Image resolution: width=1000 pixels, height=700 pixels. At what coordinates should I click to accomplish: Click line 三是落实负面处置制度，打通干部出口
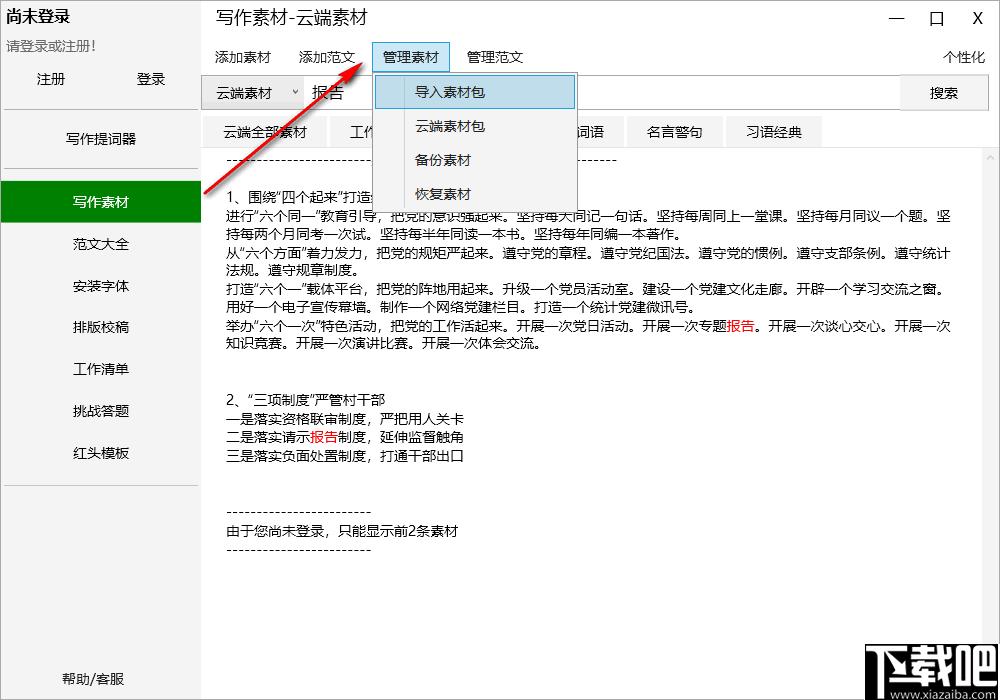click(344, 456)
